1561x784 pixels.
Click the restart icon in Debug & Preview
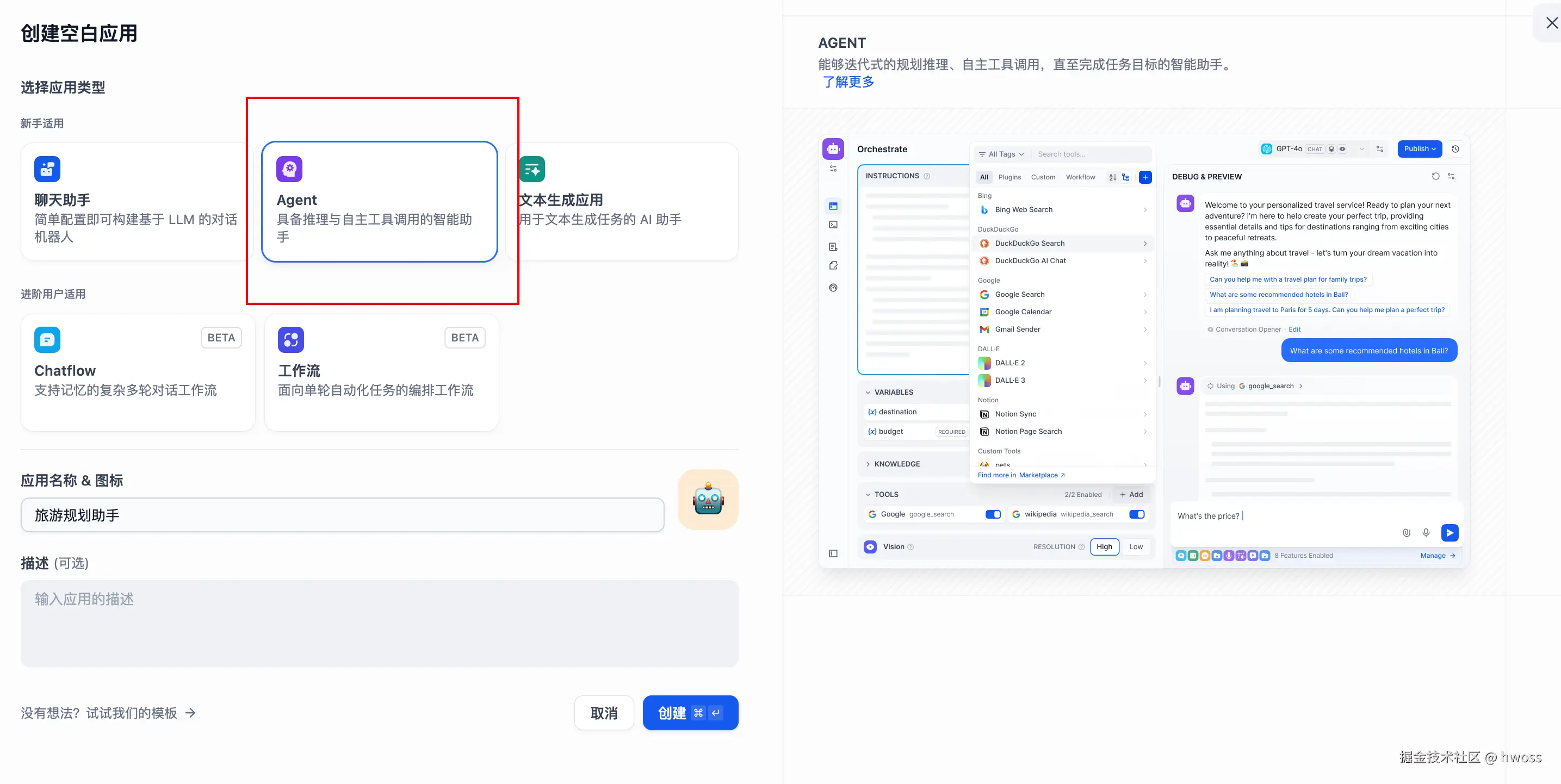point(1435,176)
